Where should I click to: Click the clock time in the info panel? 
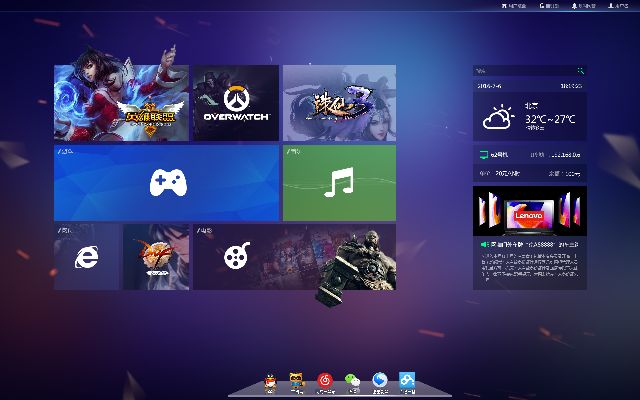click(571, 86)
